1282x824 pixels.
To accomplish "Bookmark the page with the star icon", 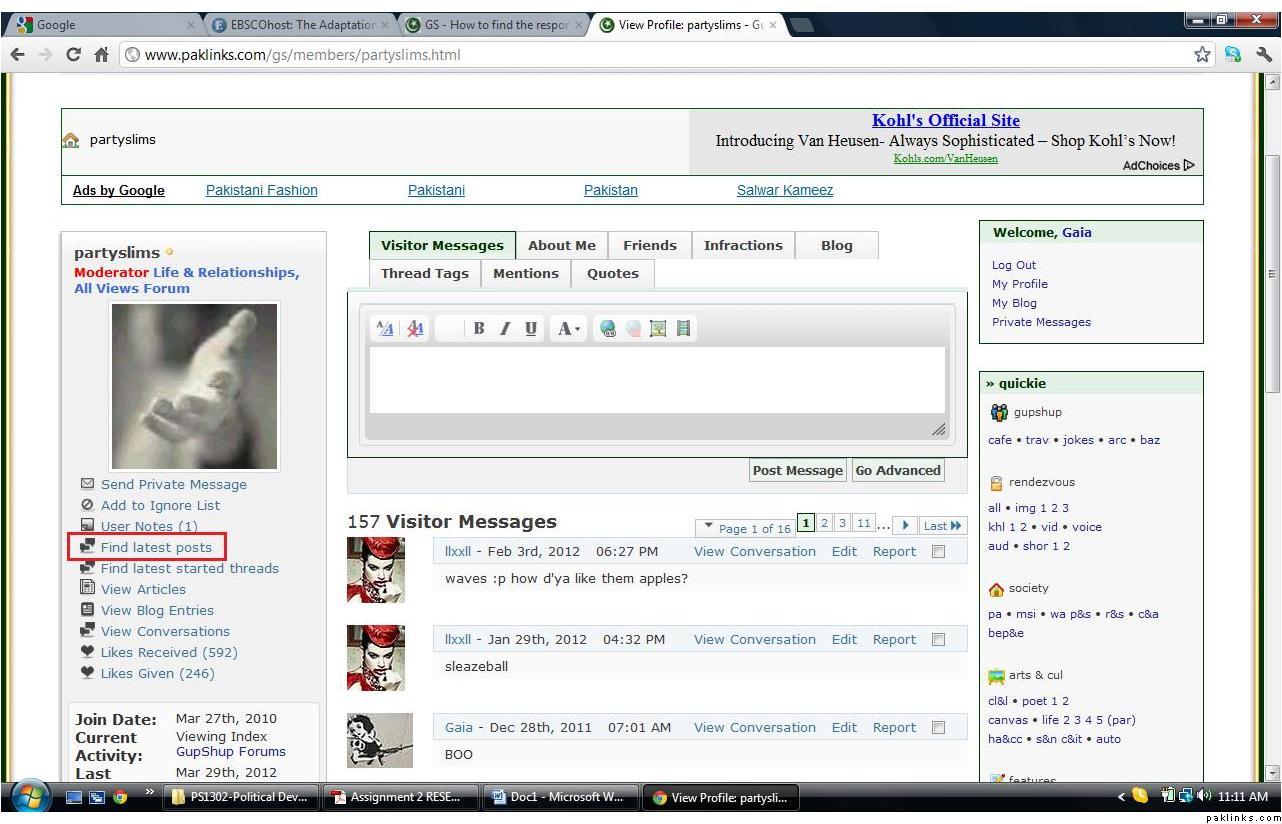I will tap(1202, 55).
